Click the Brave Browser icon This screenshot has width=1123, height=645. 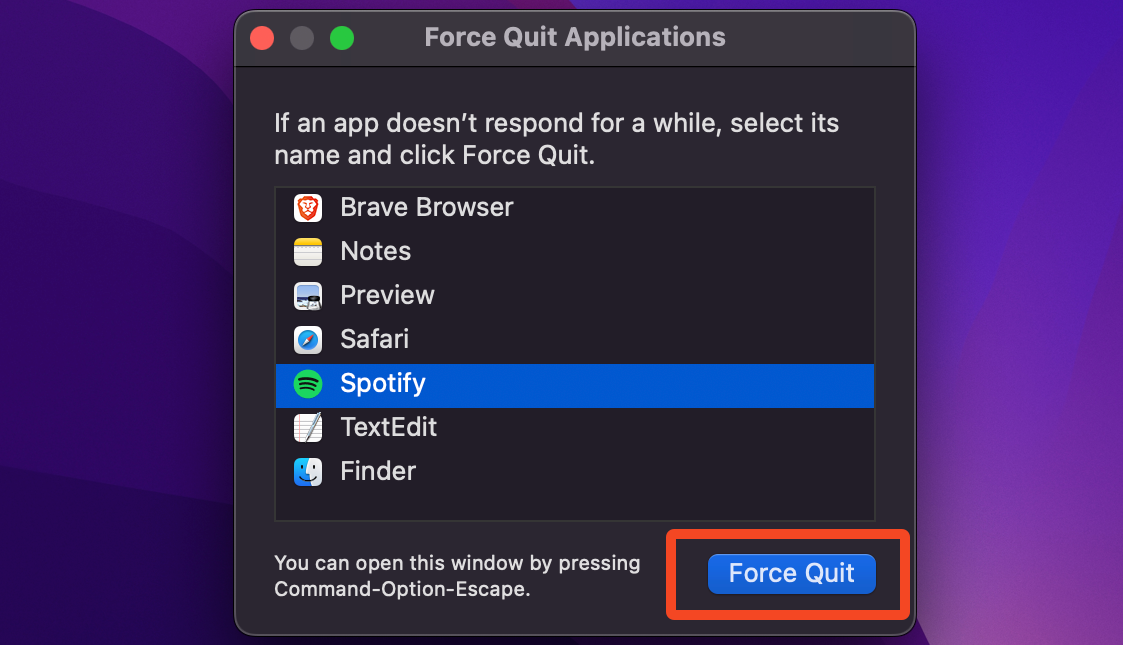tap(307, 208)
